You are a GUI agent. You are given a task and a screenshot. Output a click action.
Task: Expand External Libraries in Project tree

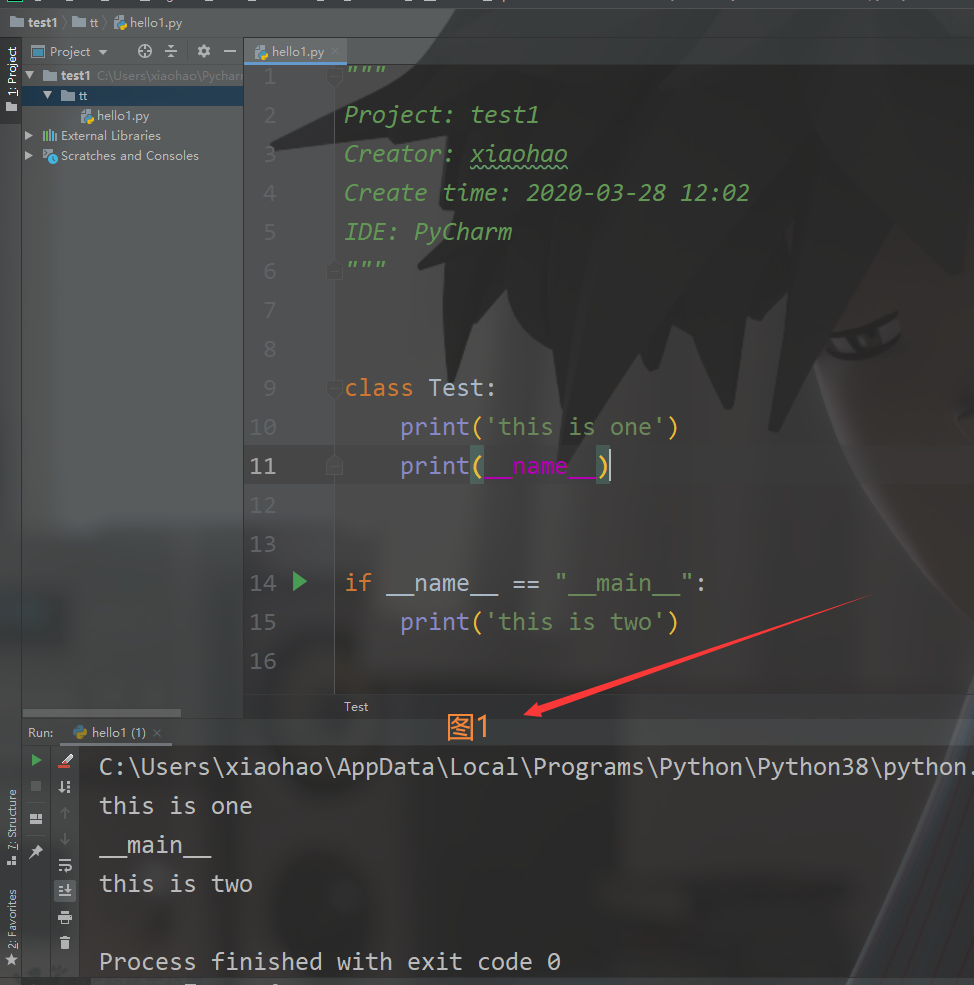click(30, 135)
